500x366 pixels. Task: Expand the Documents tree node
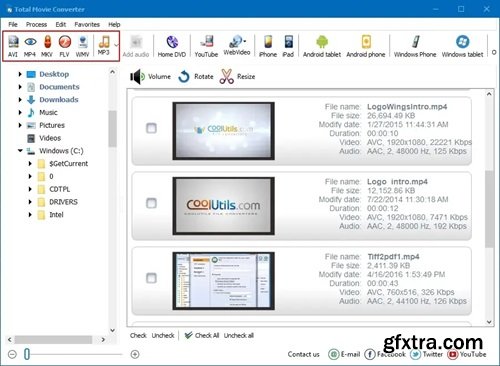point(20,87)
